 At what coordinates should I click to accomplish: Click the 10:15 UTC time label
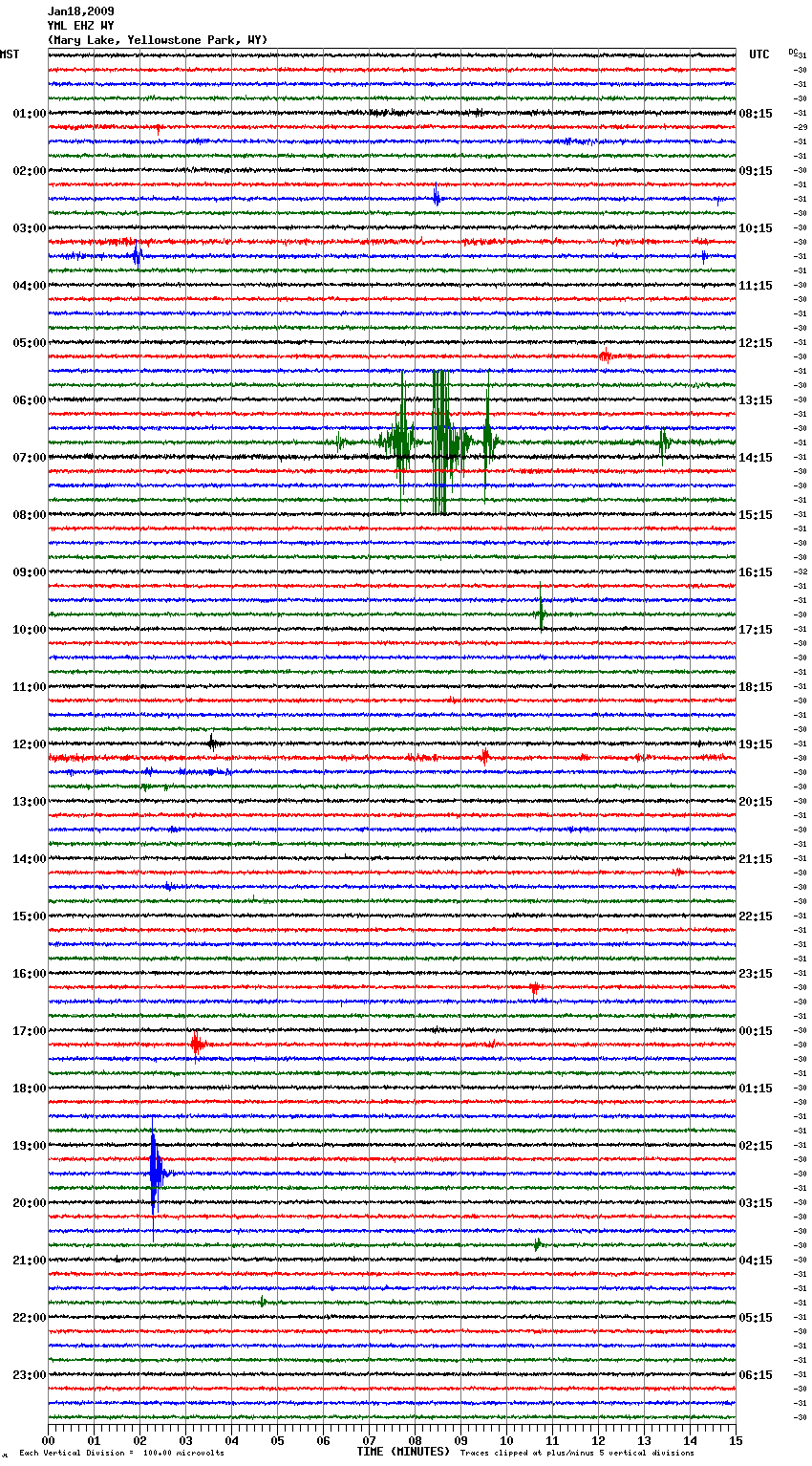[x=756, y=228]
